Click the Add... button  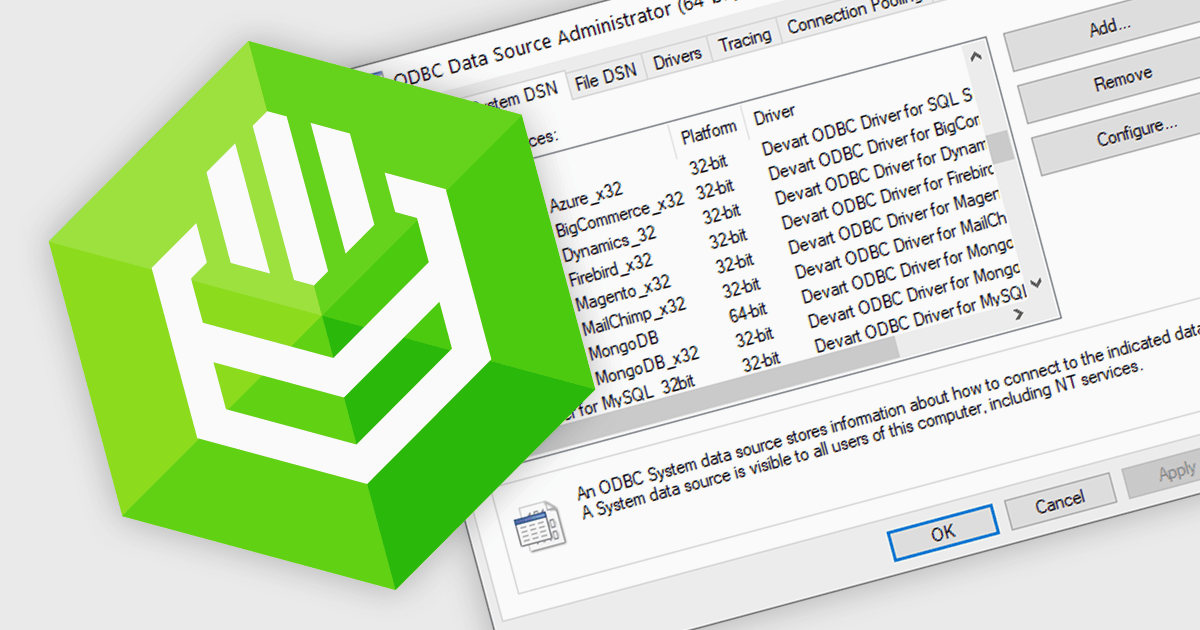pos(1108,29)
